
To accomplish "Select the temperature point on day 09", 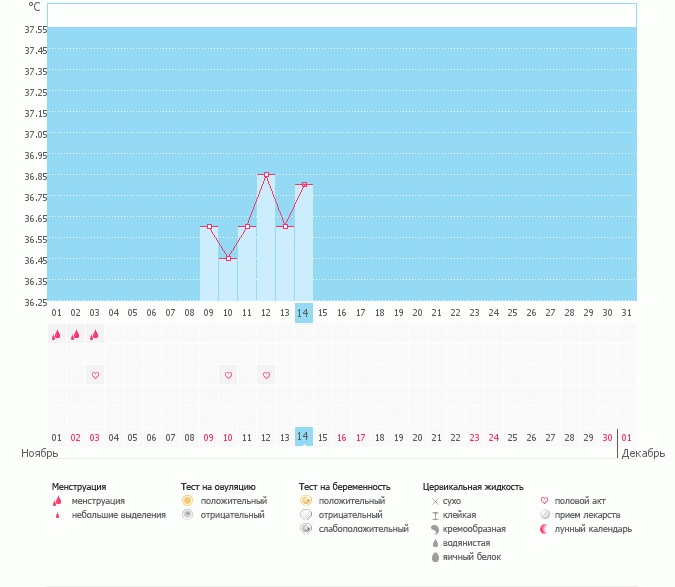I will (x=209, y=227).
